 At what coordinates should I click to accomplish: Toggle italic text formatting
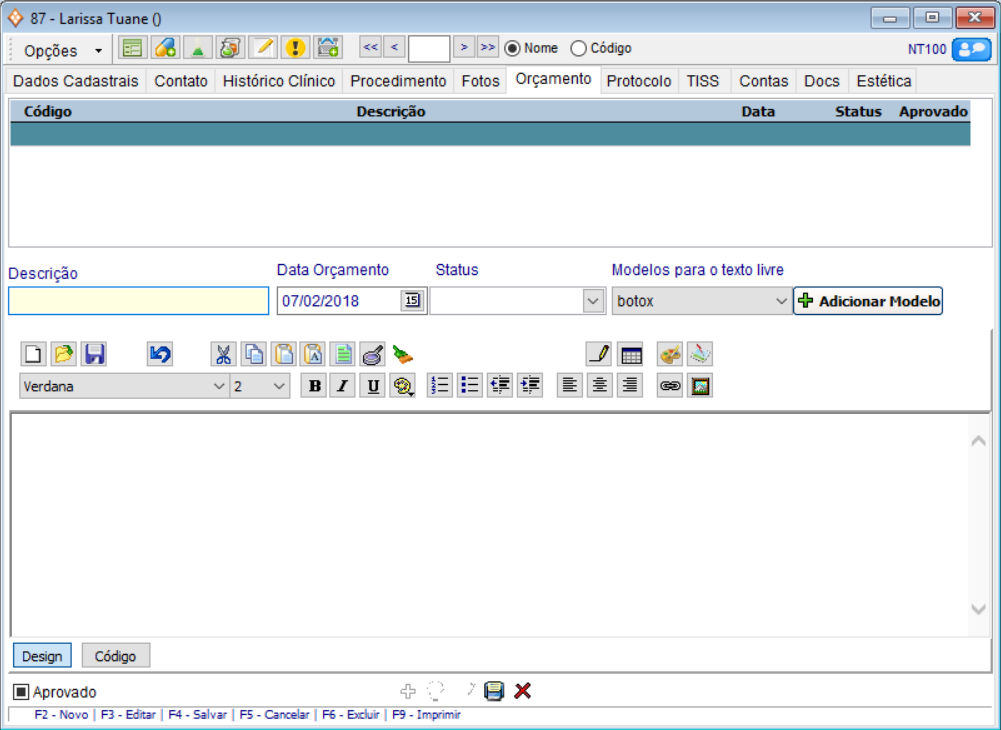pos(343,386)
